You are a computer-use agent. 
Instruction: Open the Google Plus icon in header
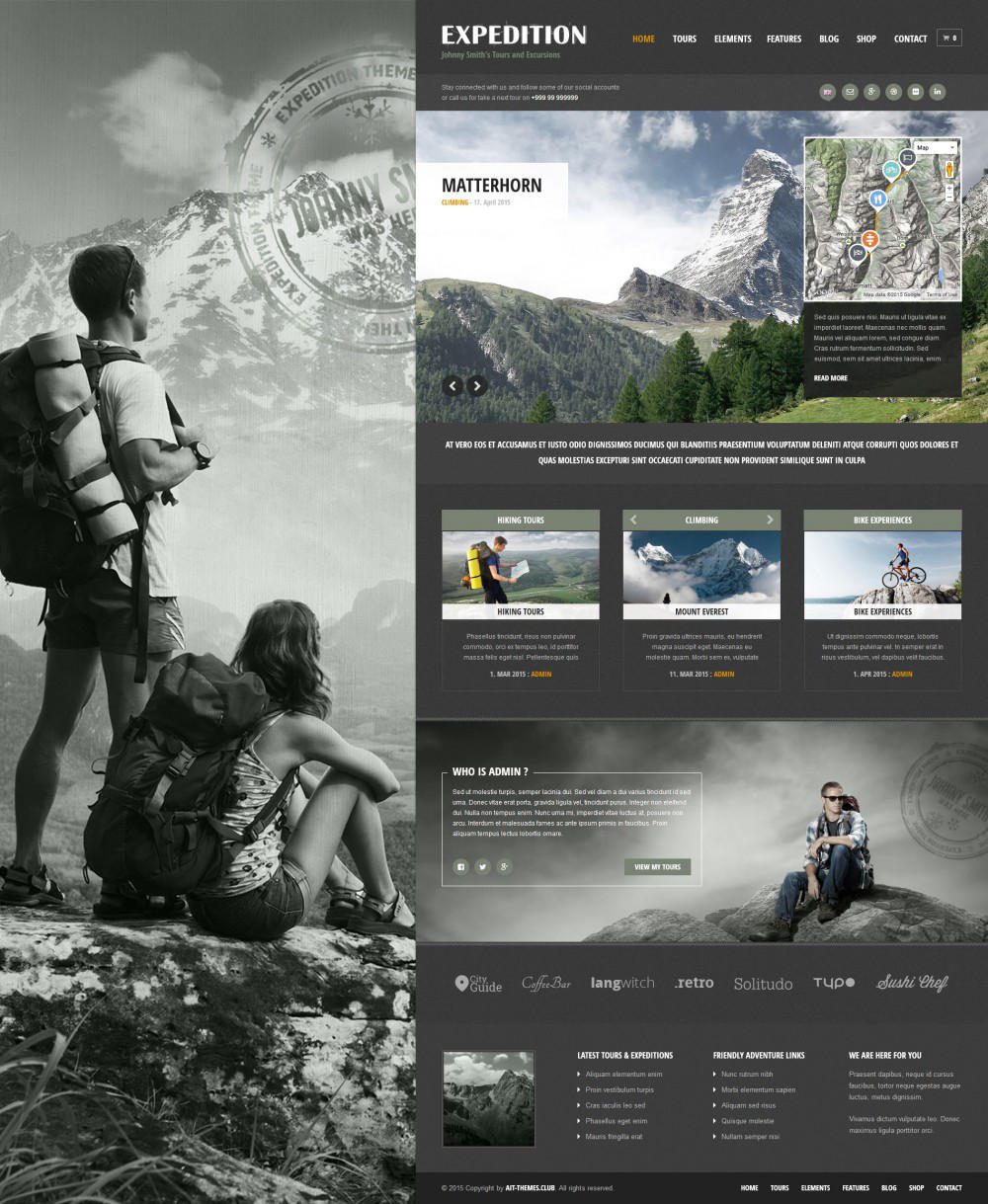871,92
